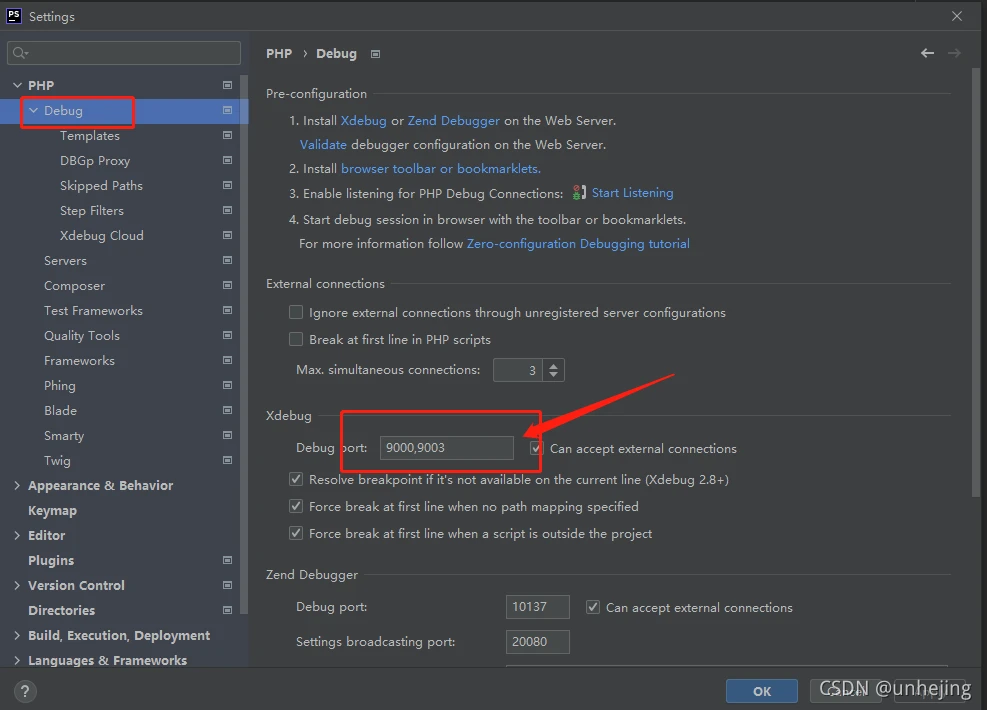The width and height of the screenshot is (987, 710).
Task: Click the project icon on the Test Frameworks row
Action: pos(227,310)
